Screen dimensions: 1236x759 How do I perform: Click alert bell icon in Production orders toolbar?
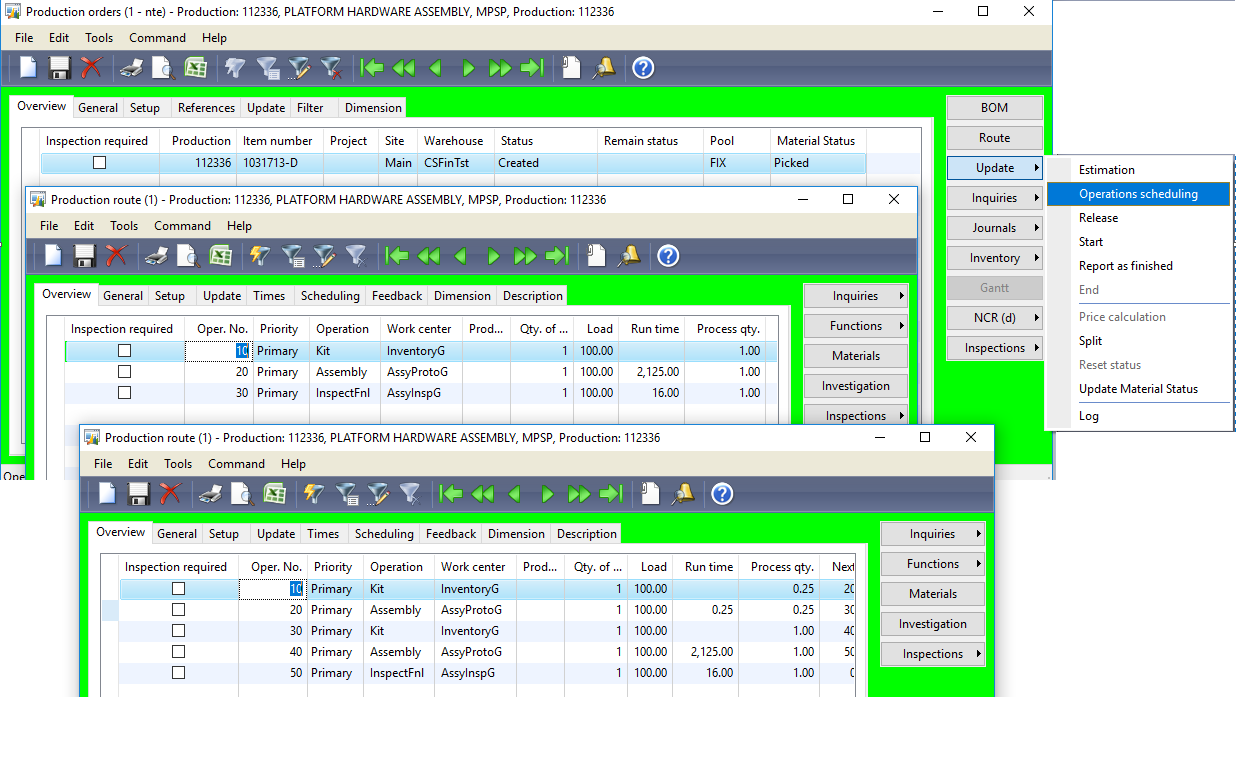604,68
